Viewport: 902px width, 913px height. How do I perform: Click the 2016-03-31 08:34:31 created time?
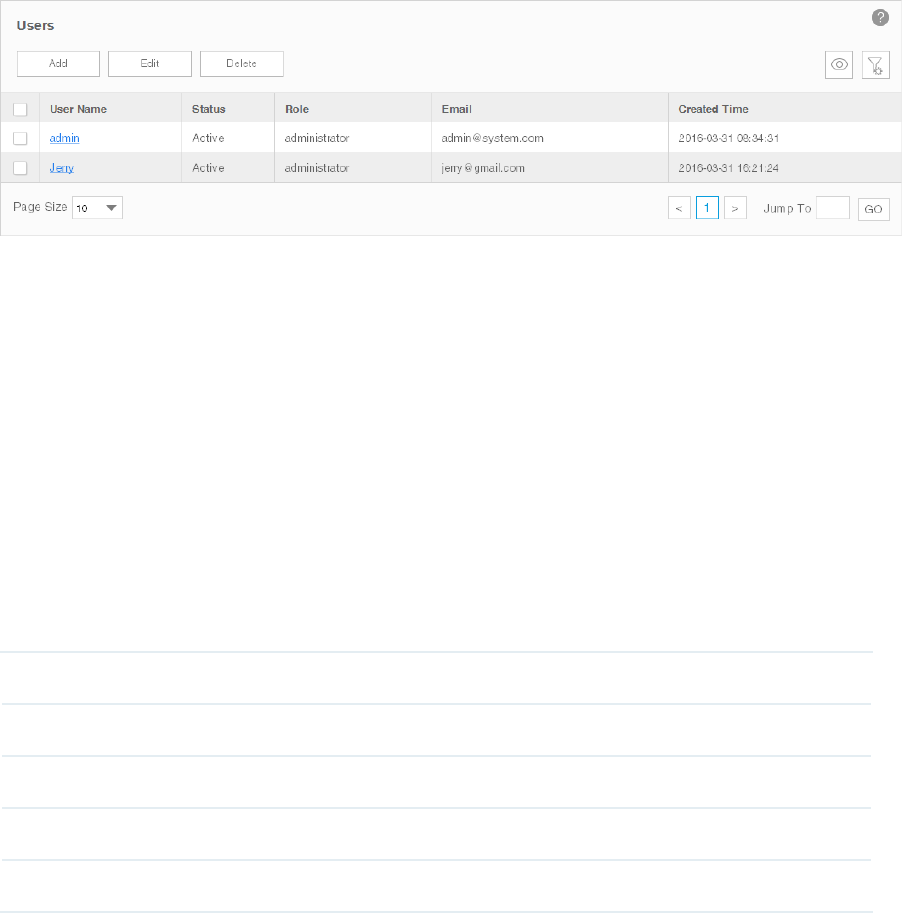(728, 138)
